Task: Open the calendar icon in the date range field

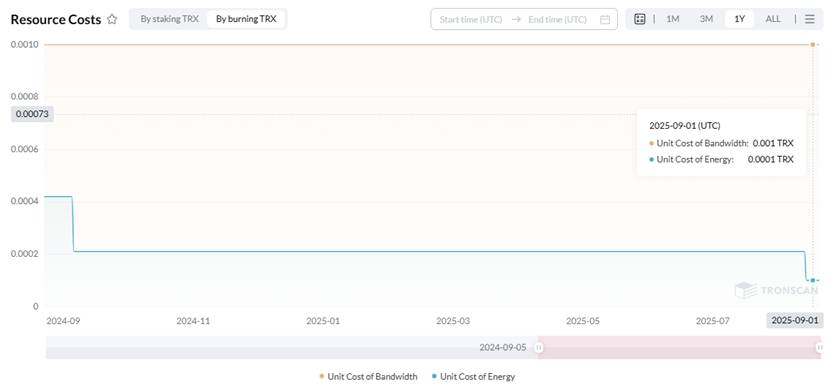Action: point(605,20)
